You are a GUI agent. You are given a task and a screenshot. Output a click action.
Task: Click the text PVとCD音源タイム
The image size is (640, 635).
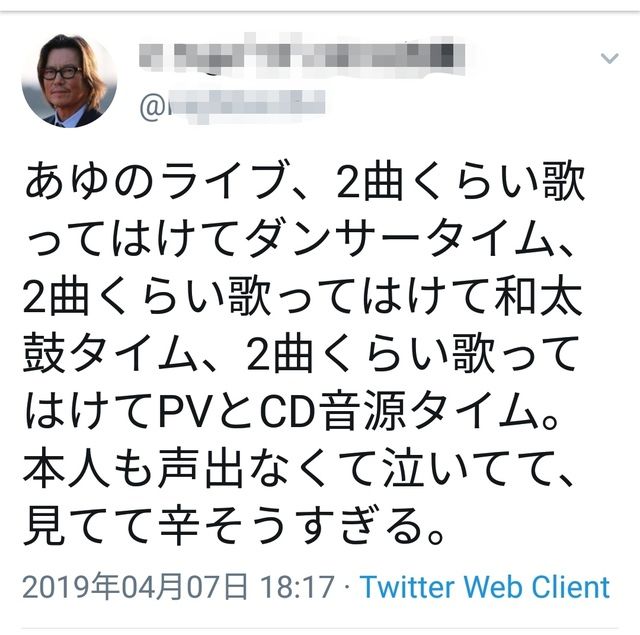click(x=348, y=411)
